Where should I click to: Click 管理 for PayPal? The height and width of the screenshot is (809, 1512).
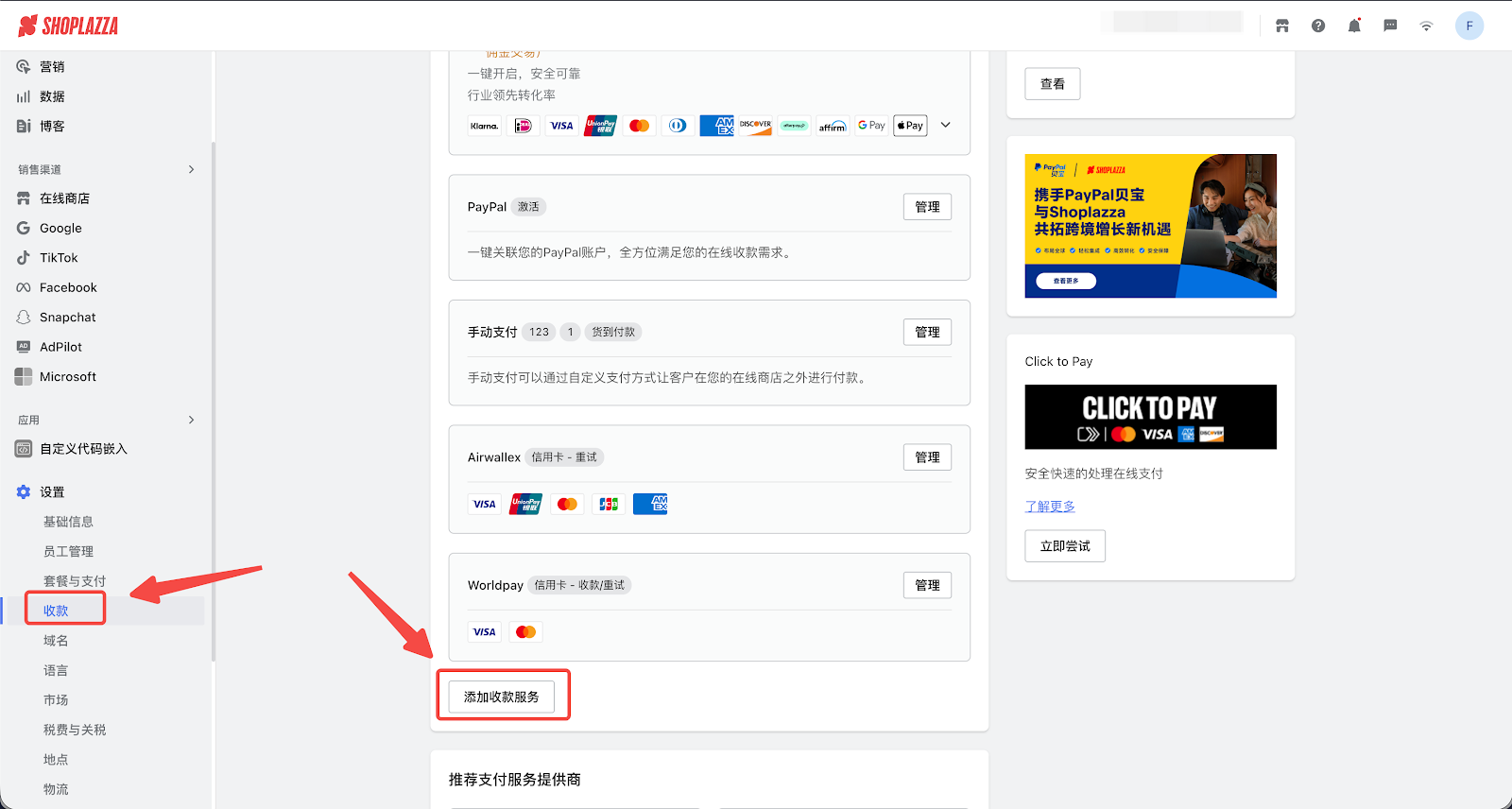927,207
